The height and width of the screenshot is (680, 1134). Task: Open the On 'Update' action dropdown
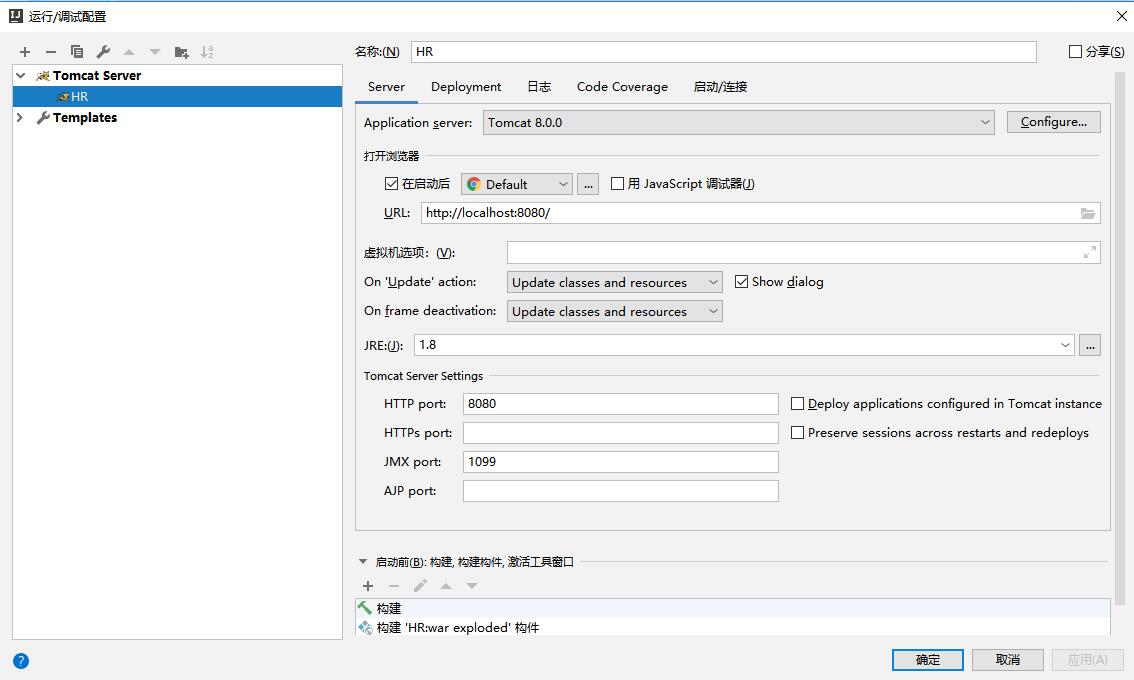tap(614, 283)
